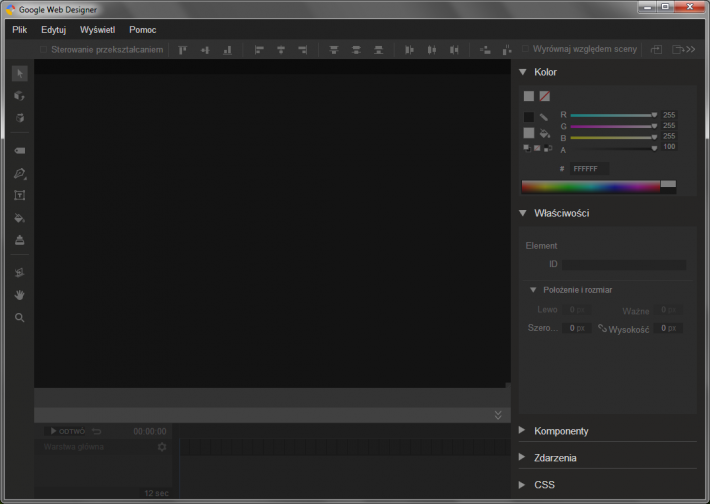The height and width of the screenshot is (504, 710).
Task: Click the last toolbar icon before the overflow chevrons
Action: [678, 49]
